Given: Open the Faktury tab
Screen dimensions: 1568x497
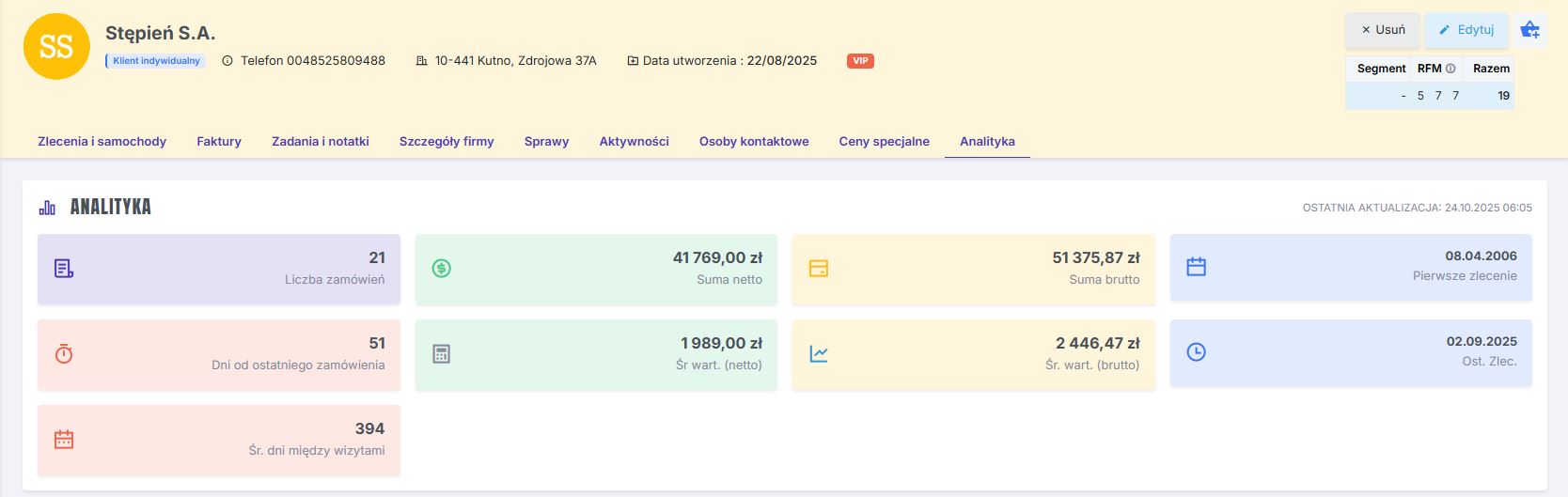Looking at the screenshot, I should tap(219, 142).
